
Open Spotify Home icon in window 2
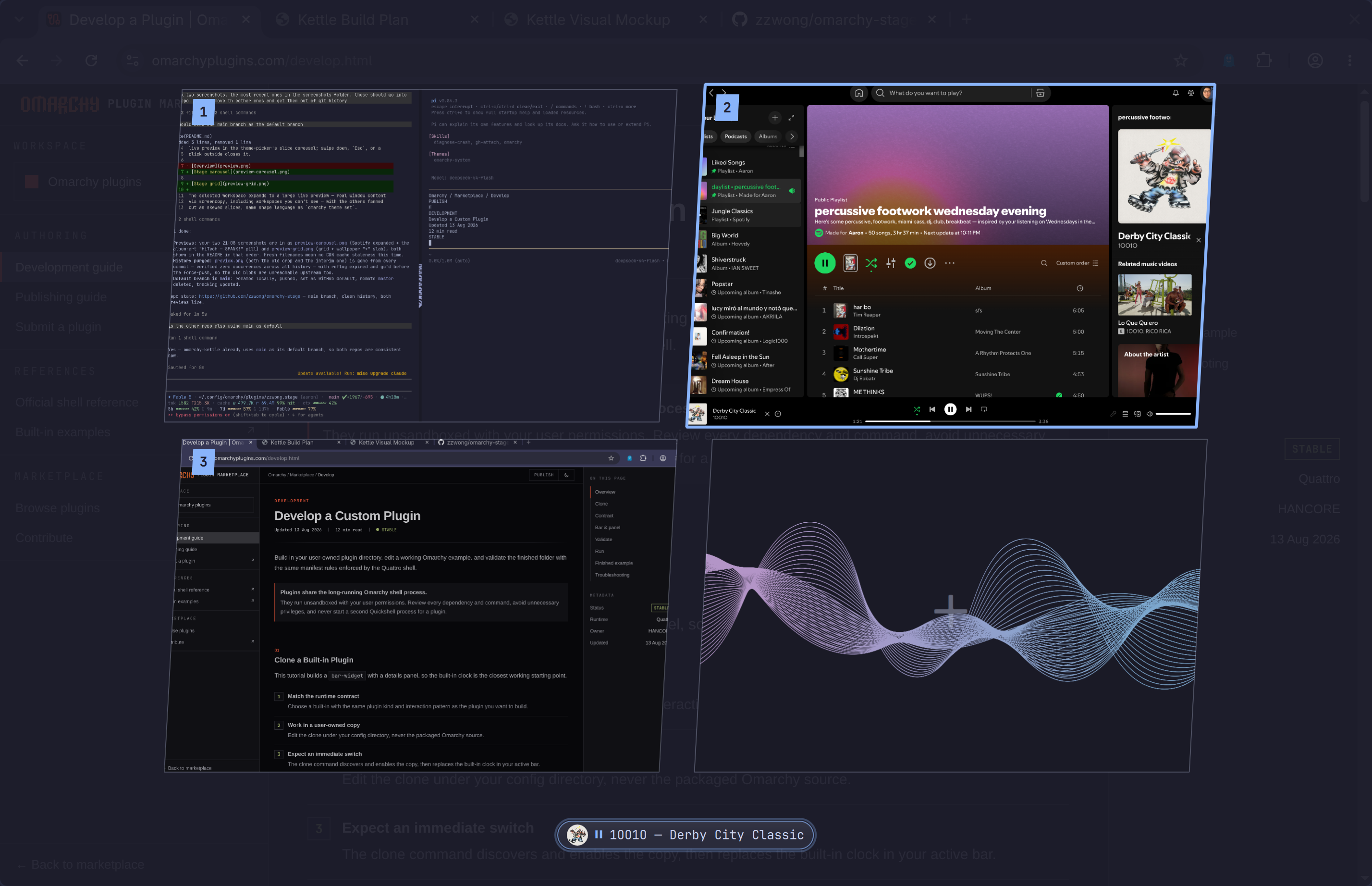click(858, 93)
